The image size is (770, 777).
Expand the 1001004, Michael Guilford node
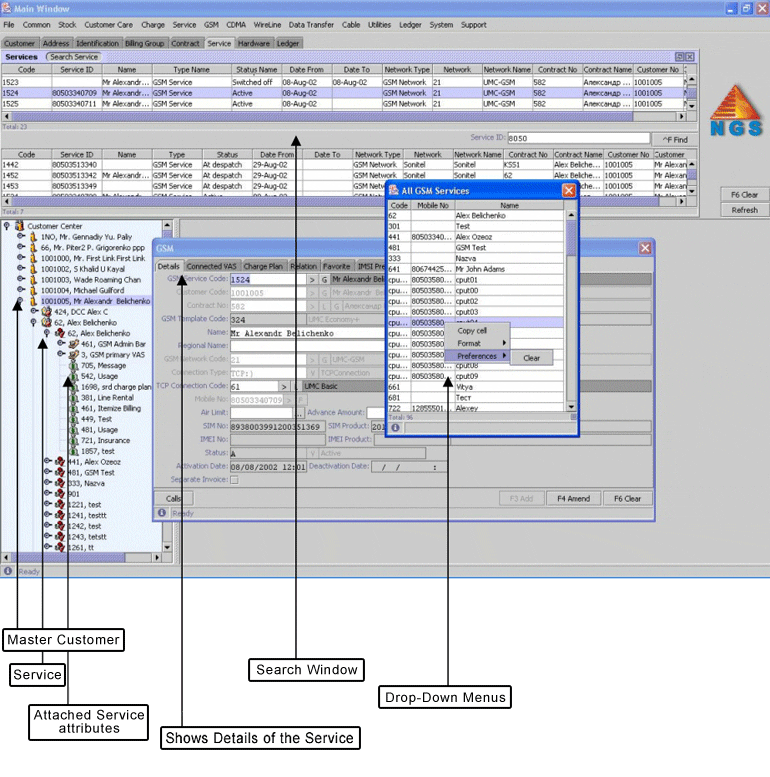click(x=21, y=290)
